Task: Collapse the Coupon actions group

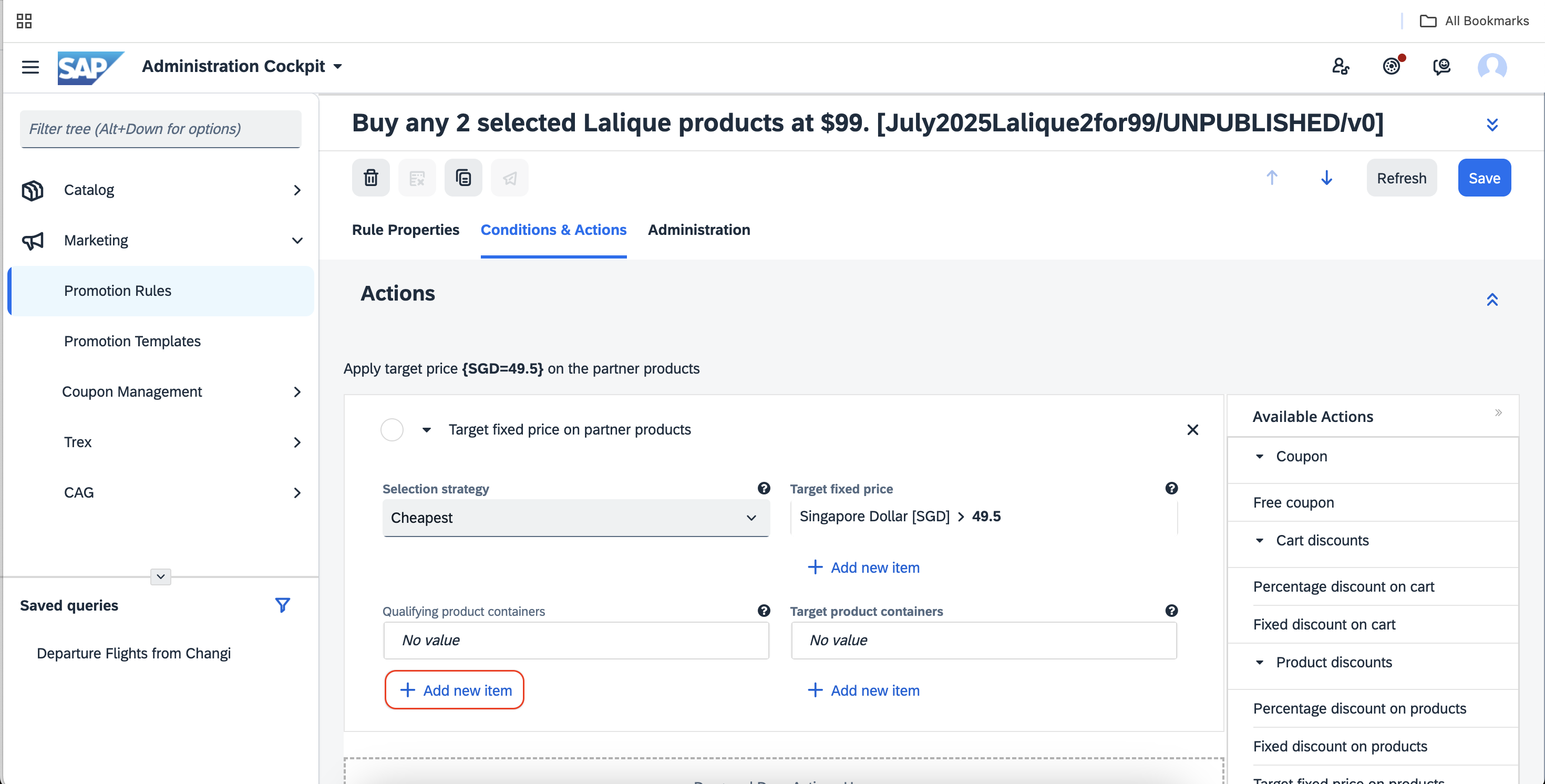Action: (x=1260, y=457)
